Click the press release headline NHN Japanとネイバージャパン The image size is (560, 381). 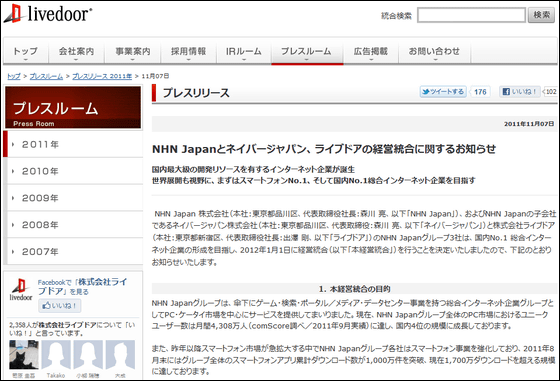coord(324,149)
